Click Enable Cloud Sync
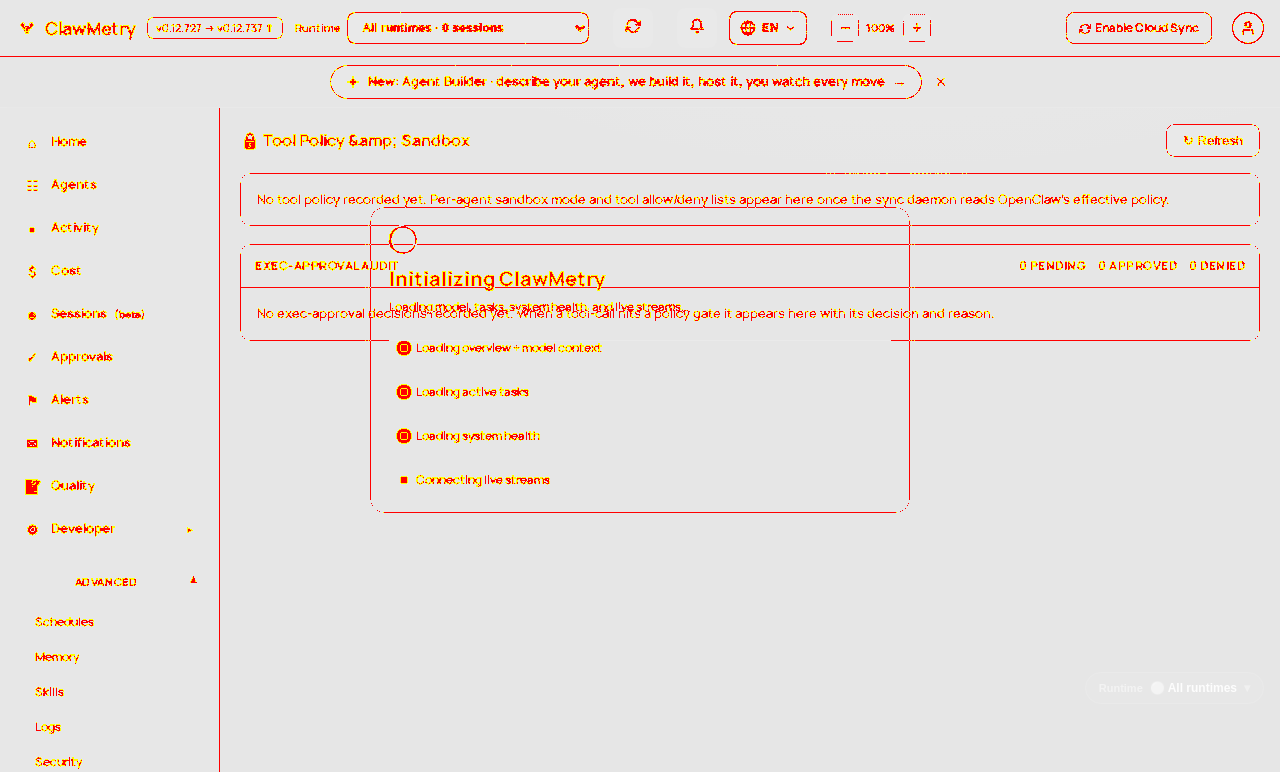This screenshot has width=1280, height=772. pos(1139,28)
